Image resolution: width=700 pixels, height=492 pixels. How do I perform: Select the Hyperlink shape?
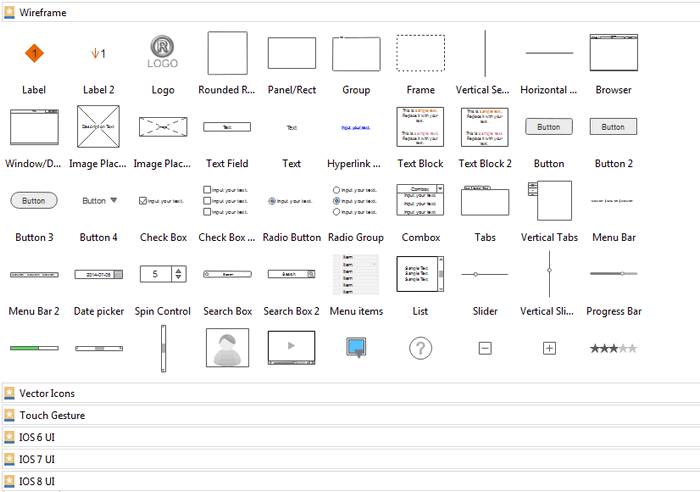pyautogui.click(x=356, y=127)
